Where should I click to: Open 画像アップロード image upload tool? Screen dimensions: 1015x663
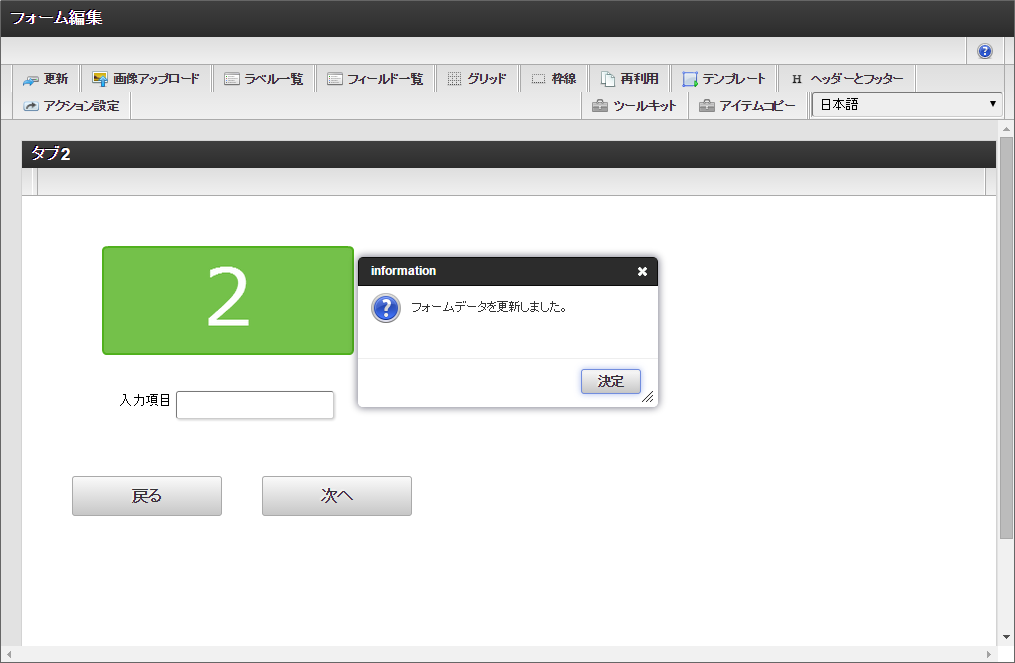click(x=147, y=79)
